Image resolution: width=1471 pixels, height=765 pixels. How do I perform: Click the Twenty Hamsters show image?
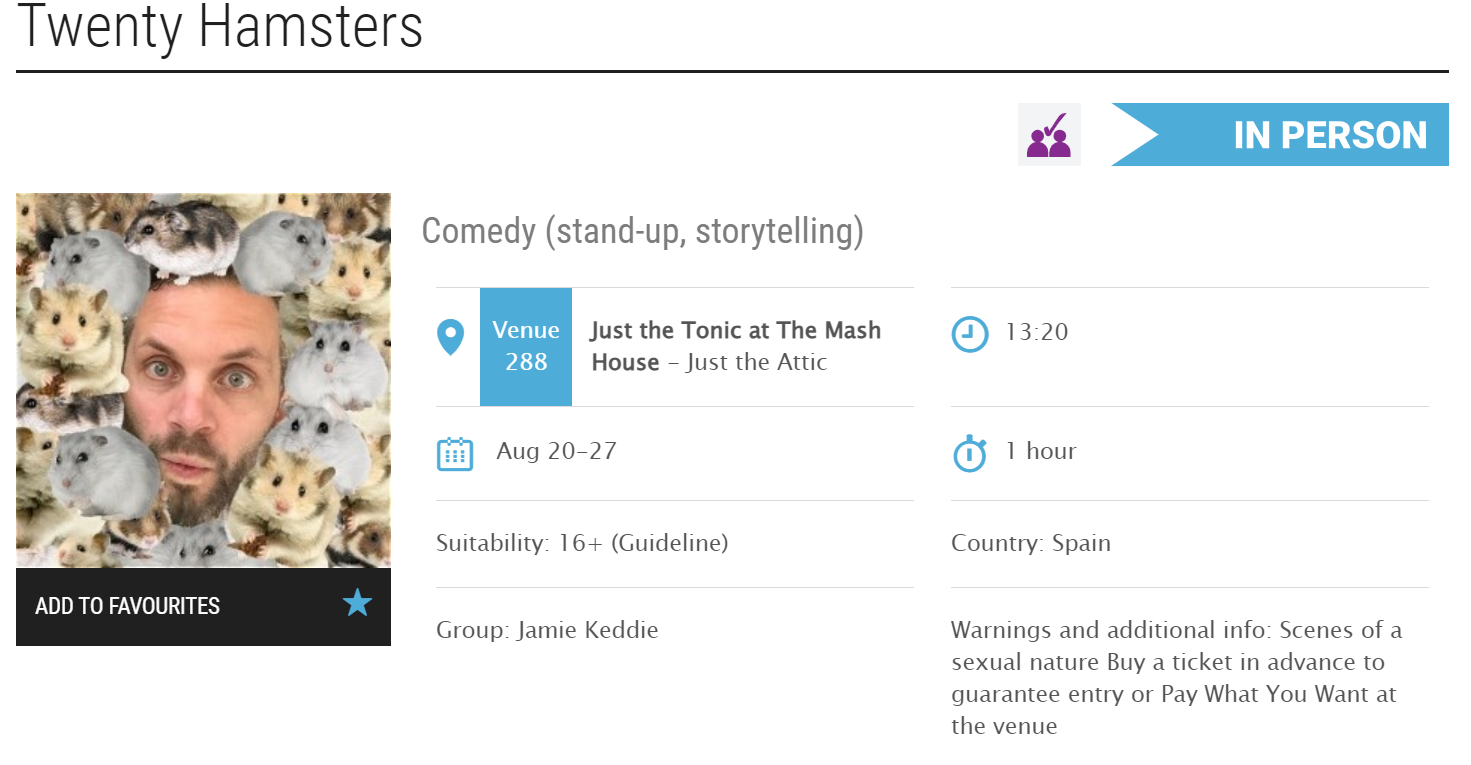click(203, 380)
